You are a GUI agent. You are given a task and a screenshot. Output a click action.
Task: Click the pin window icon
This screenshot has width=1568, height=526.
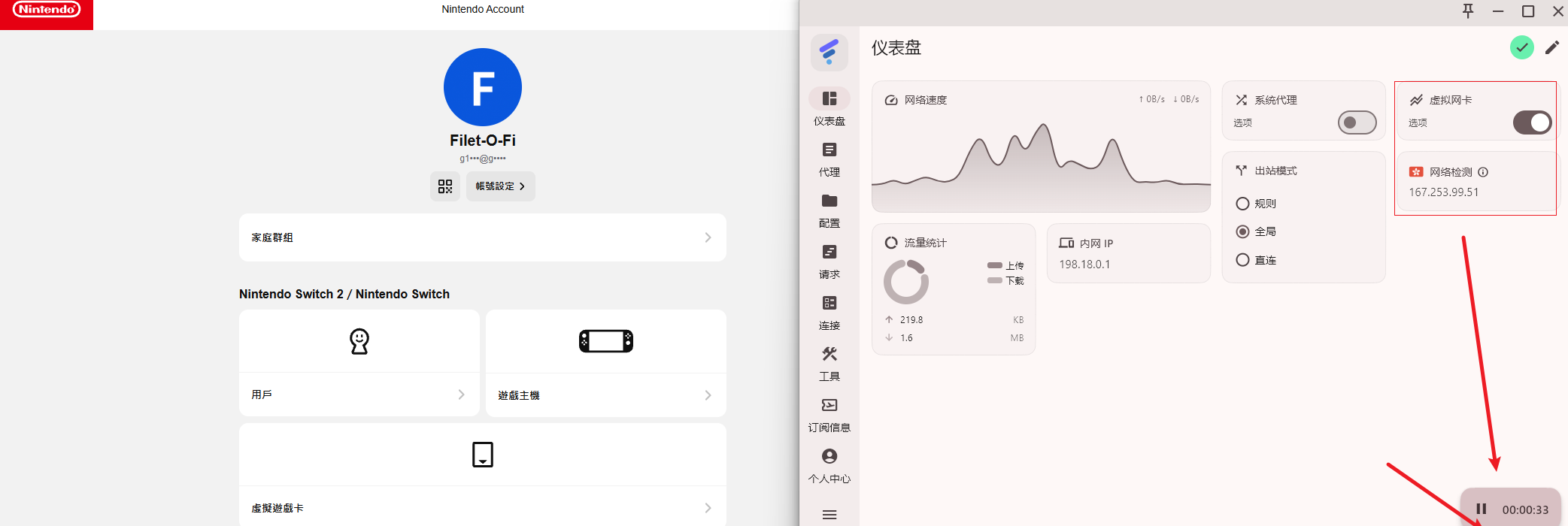point(1468,11)
